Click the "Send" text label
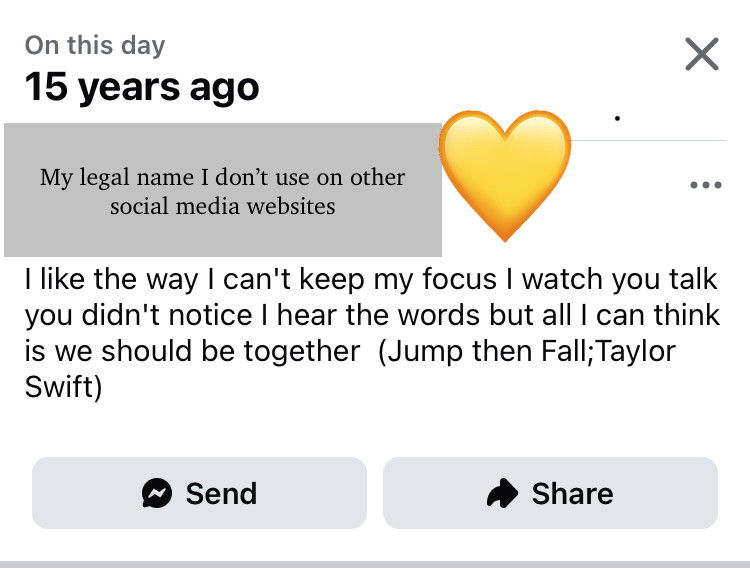Viewport: 750px width, 568px height. point(221,493)
